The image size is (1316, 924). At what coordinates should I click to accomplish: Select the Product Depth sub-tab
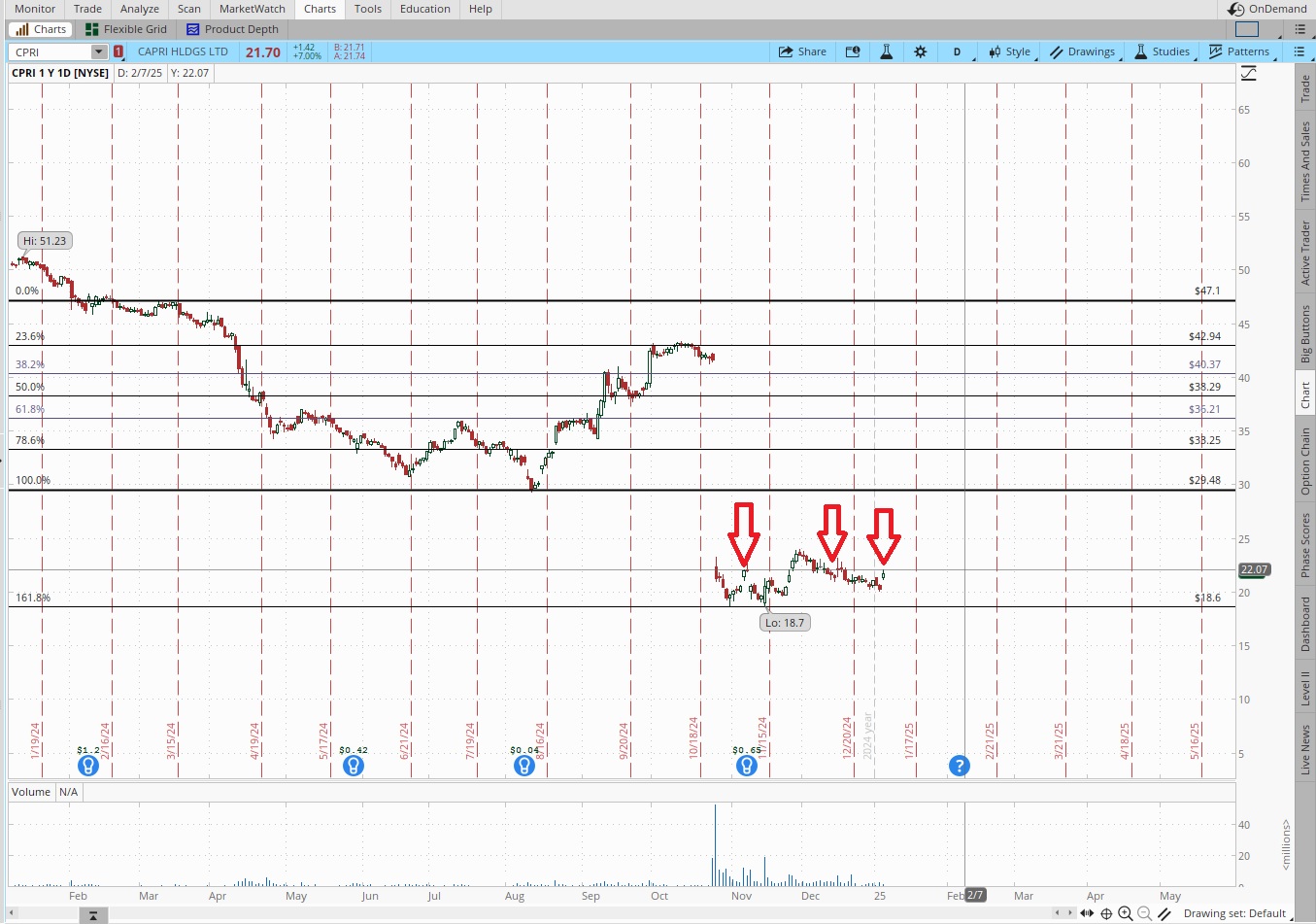click(233, 29)
